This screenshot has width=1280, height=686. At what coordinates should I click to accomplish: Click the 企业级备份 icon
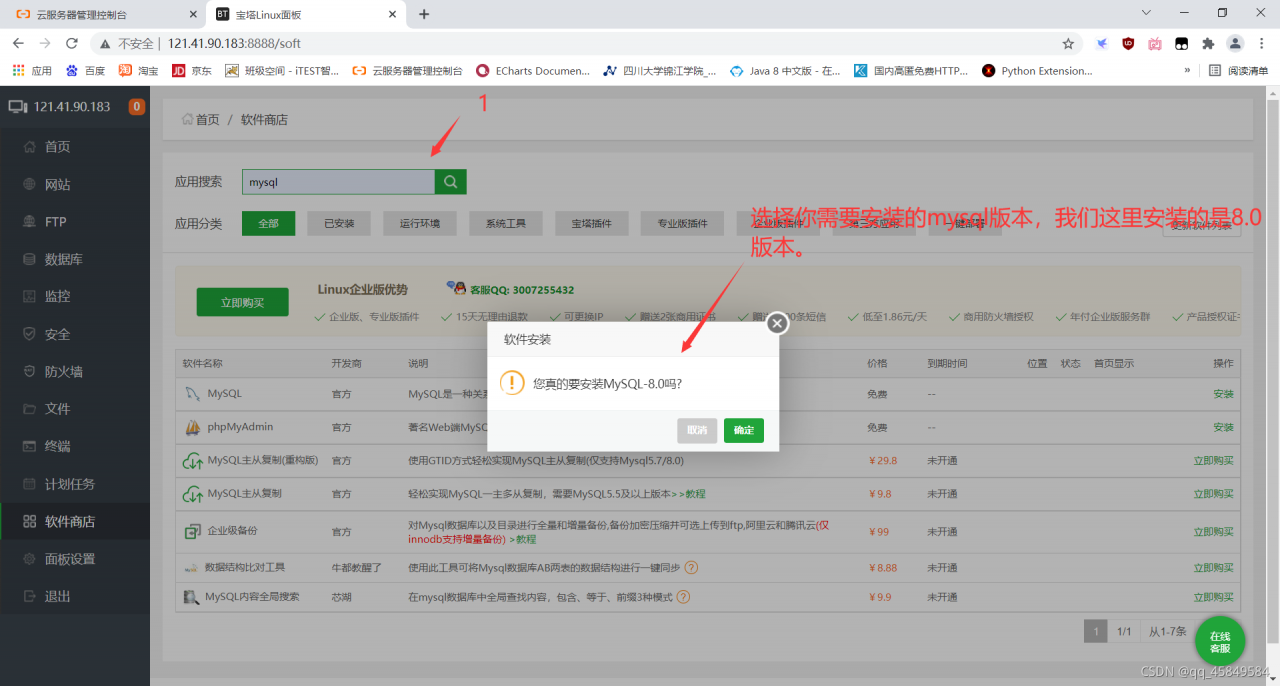[192, 531]
